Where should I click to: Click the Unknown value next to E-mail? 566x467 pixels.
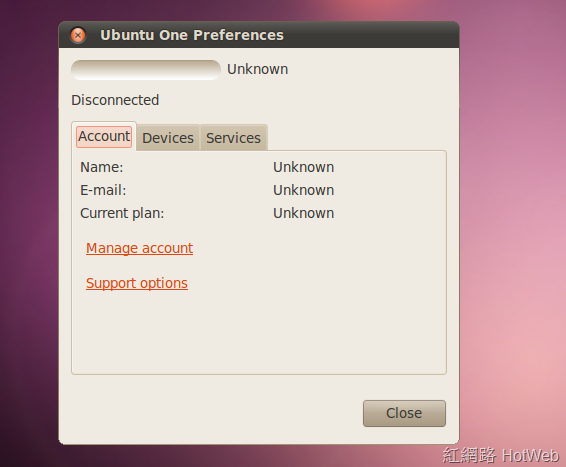click(x=304, y=190)
